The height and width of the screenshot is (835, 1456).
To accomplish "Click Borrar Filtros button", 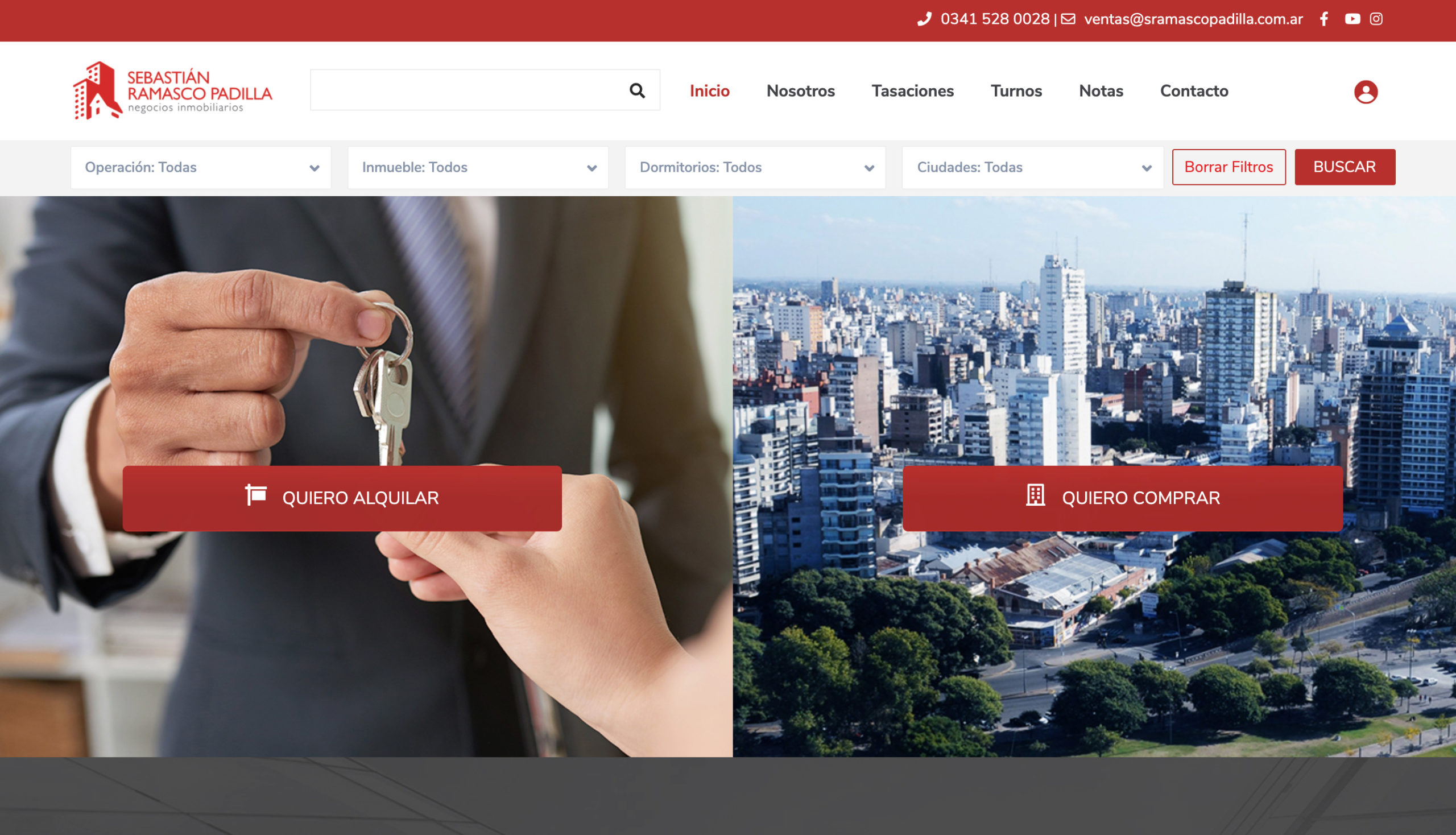I will [1228, 167].
